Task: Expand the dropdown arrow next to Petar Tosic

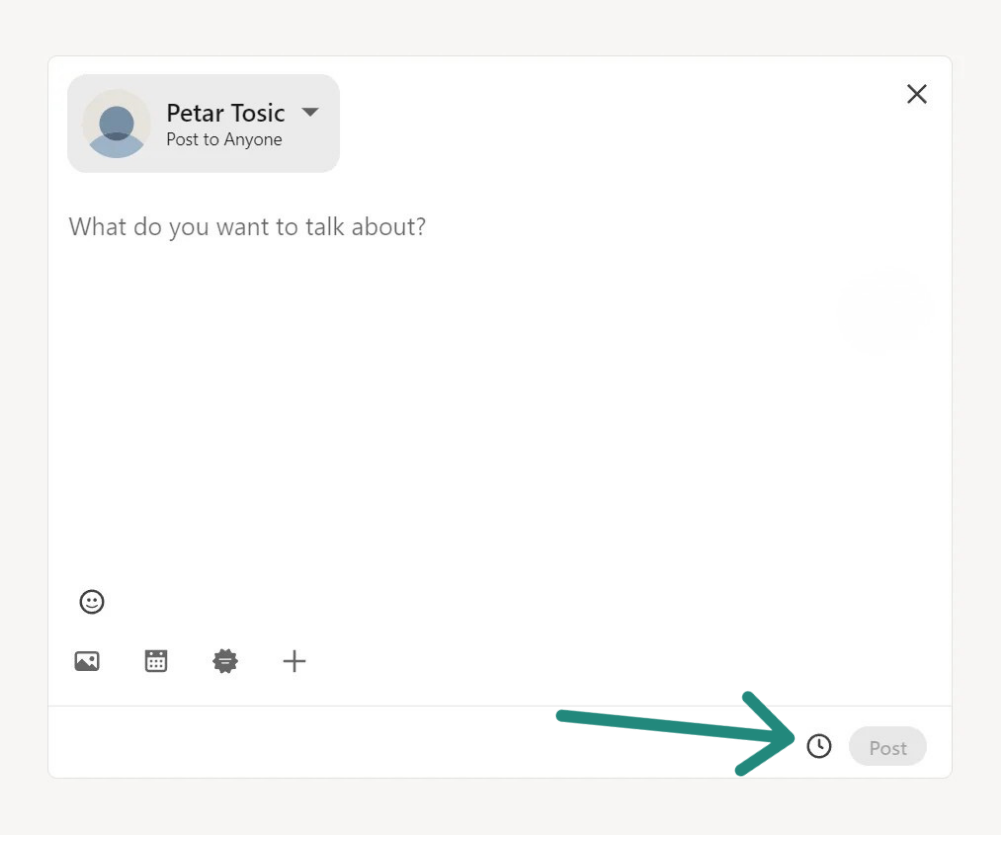Action: click(310, 113)
